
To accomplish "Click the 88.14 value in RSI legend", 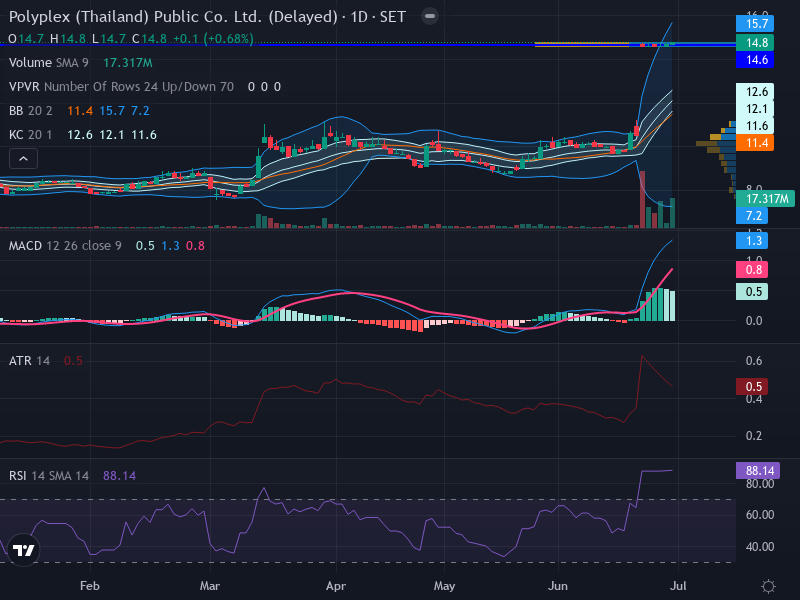I will 119,476.
